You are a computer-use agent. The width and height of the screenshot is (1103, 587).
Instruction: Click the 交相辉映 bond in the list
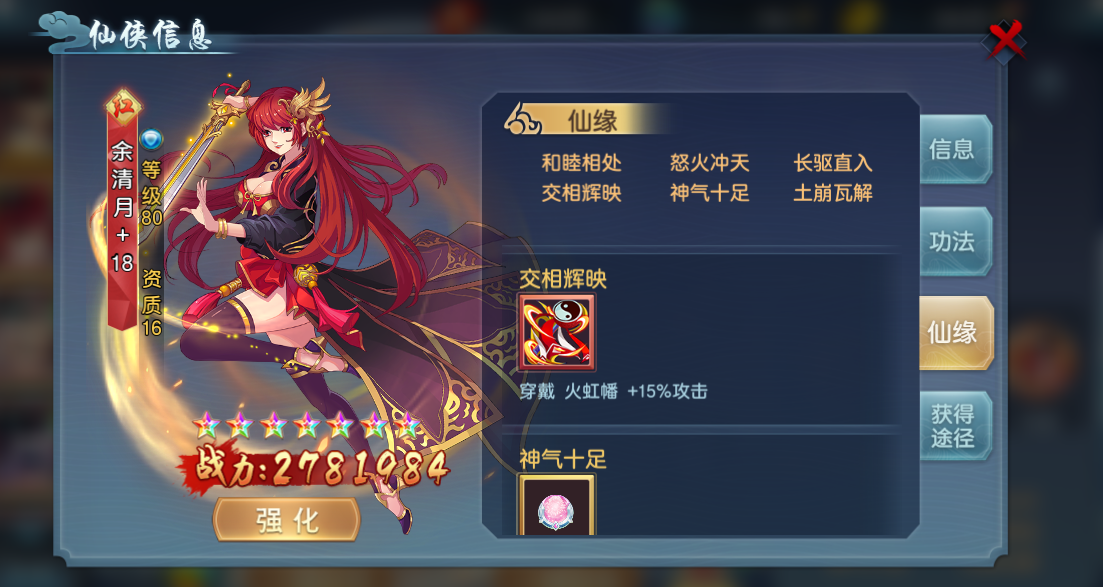[582, 193]
